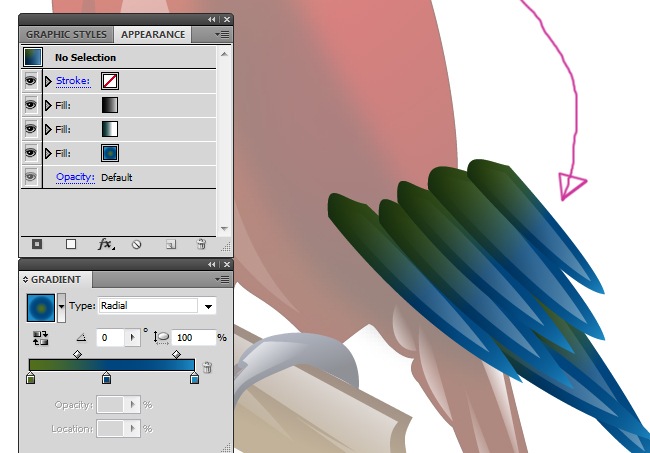Open the gradient angle value flyout
Viewport: 650px width, 453px height.
click(132, 337)
